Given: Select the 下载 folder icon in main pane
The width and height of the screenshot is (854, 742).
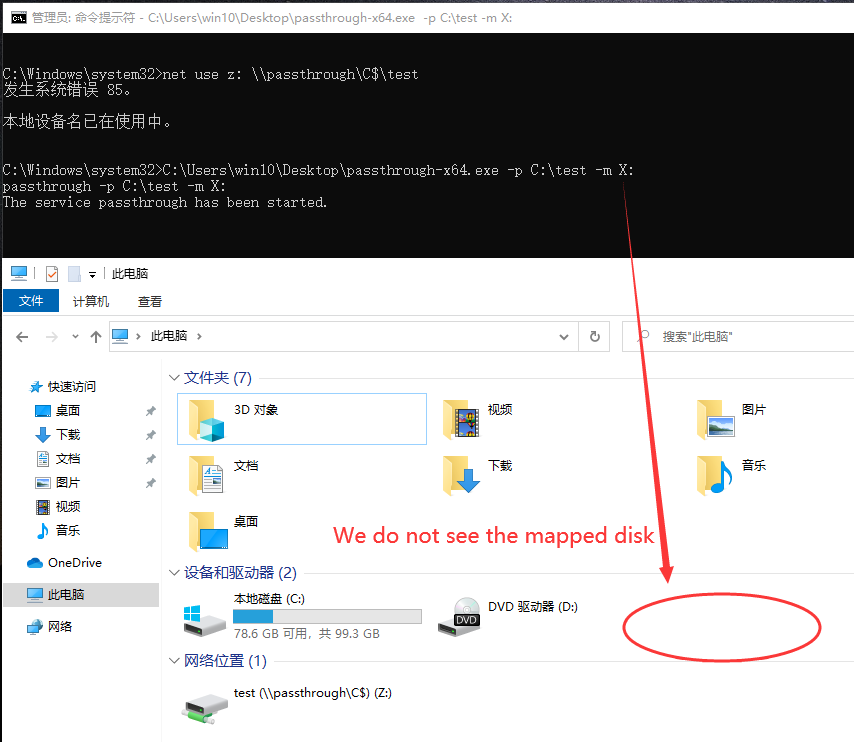Looking at the screenshot, I should 461,475.
